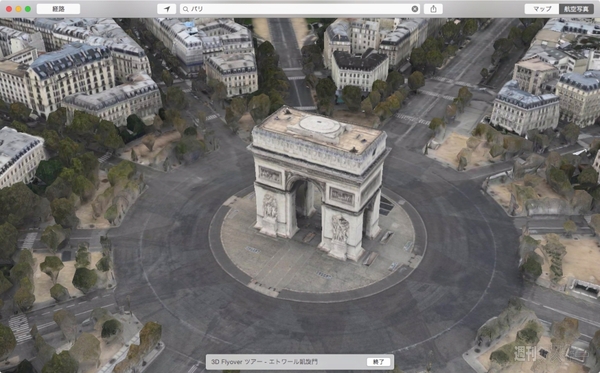The height and width of the screenshot is (373, 600).
Task: Activate the current location arrow icon
Action: coord(166,9)
